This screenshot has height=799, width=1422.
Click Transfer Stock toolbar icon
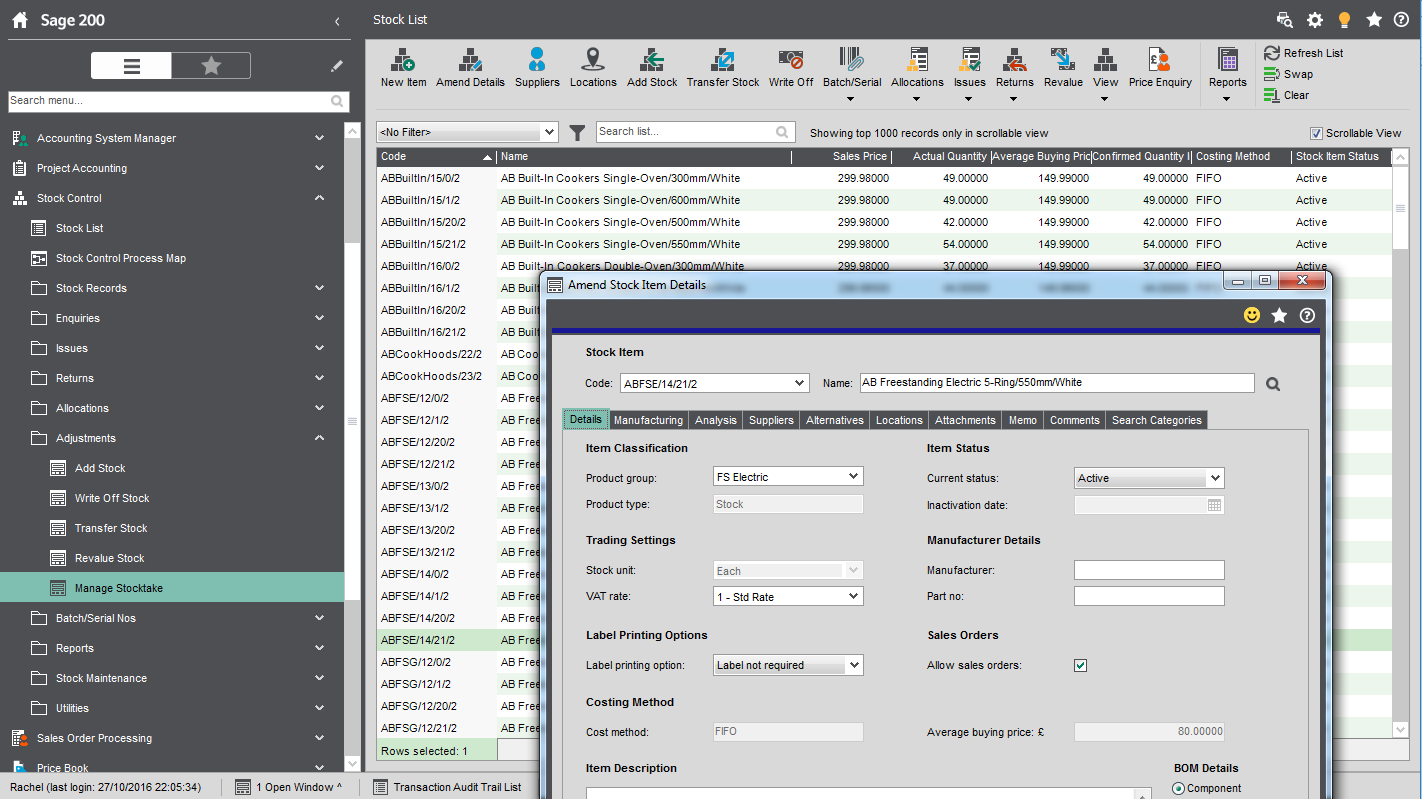723,68
